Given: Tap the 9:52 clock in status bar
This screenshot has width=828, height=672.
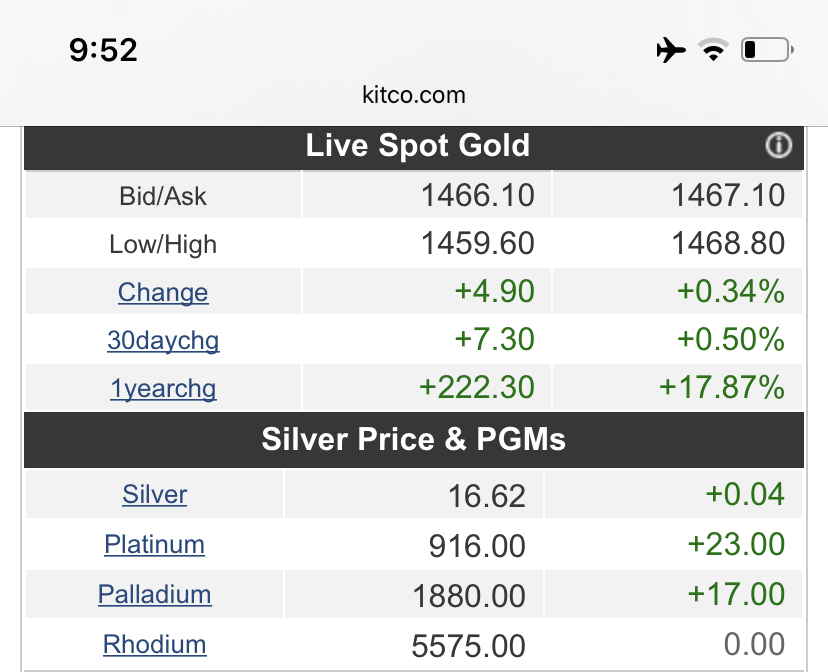Looking at the screenshot, I should click(103, 50).
